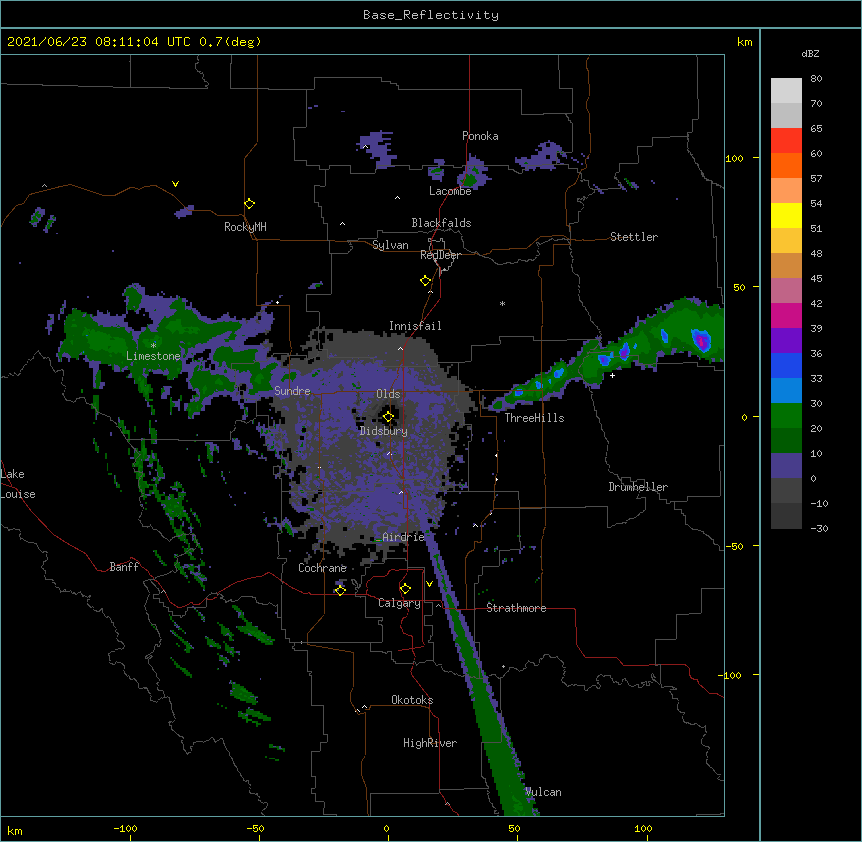Click the yellow diamond marker above Calgary label
The image size is (862, 842).
point(405,589)
